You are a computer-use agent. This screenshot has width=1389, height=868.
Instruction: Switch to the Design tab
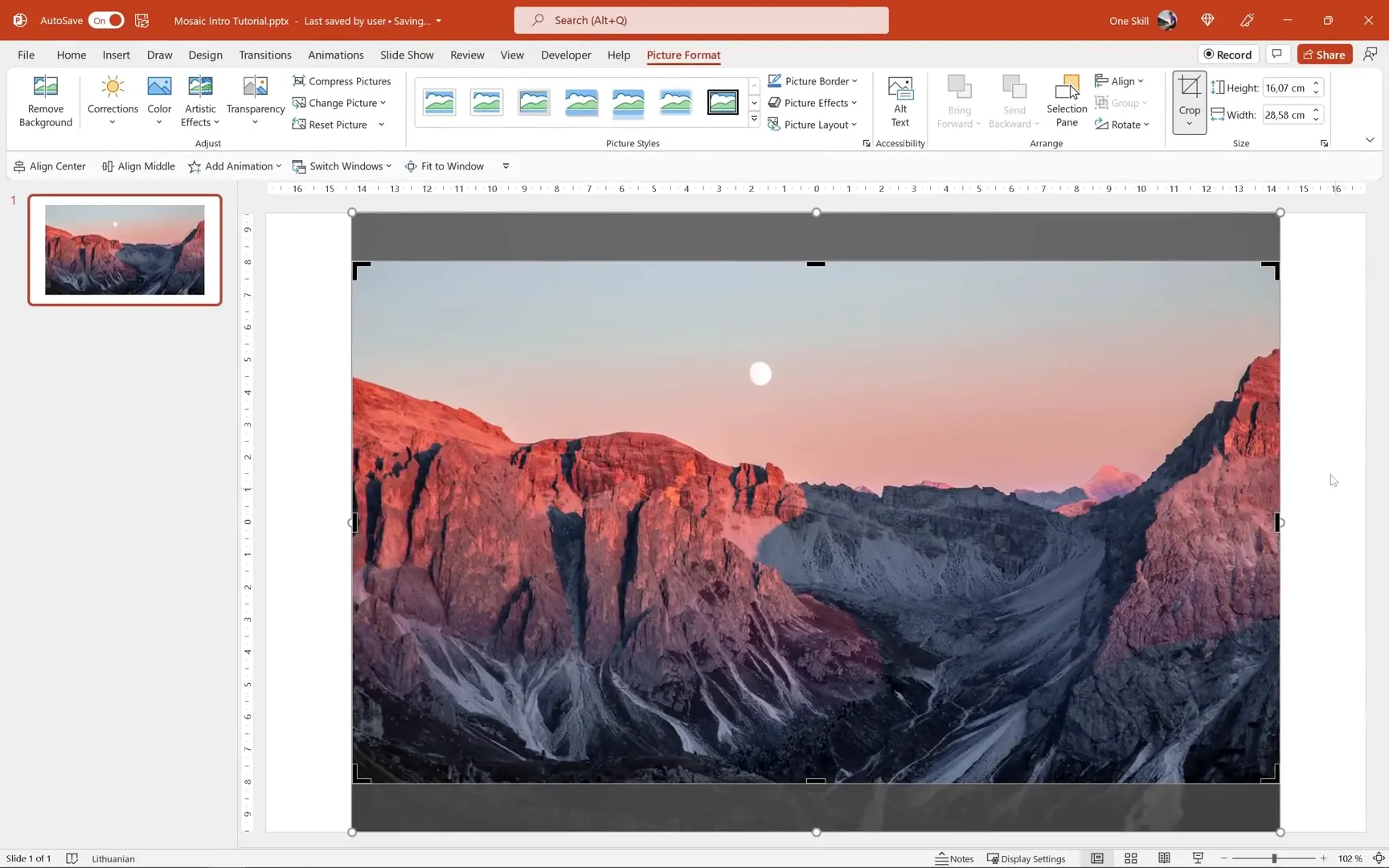(205, 55)
